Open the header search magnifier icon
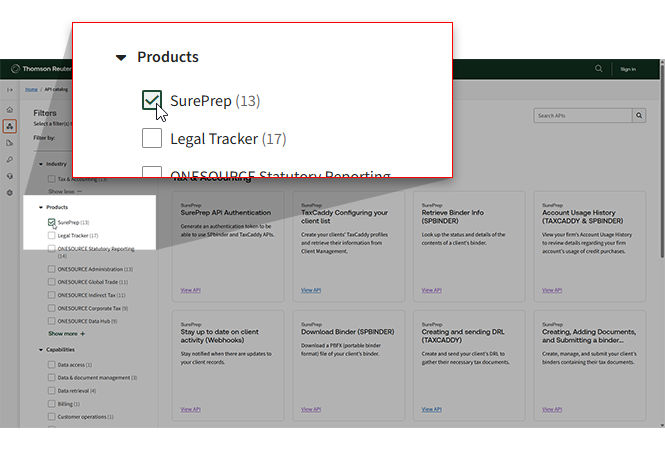The height and width of the screenshot is (461, 665). 598,69
